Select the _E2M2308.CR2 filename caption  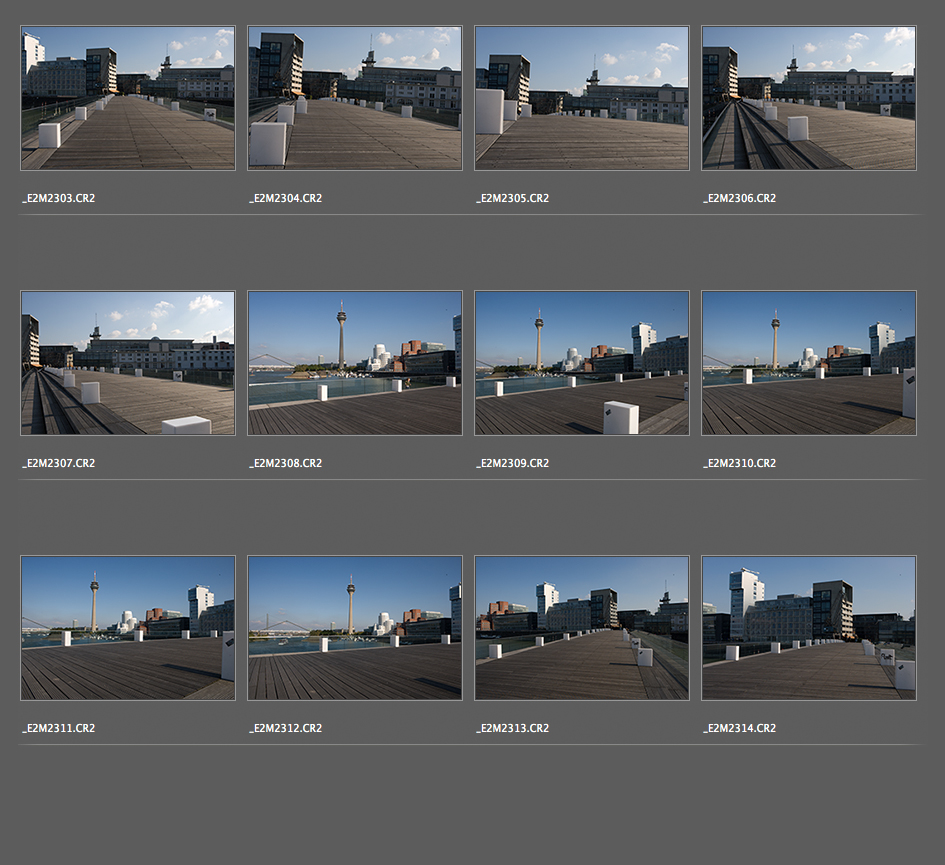coord(285,463)
